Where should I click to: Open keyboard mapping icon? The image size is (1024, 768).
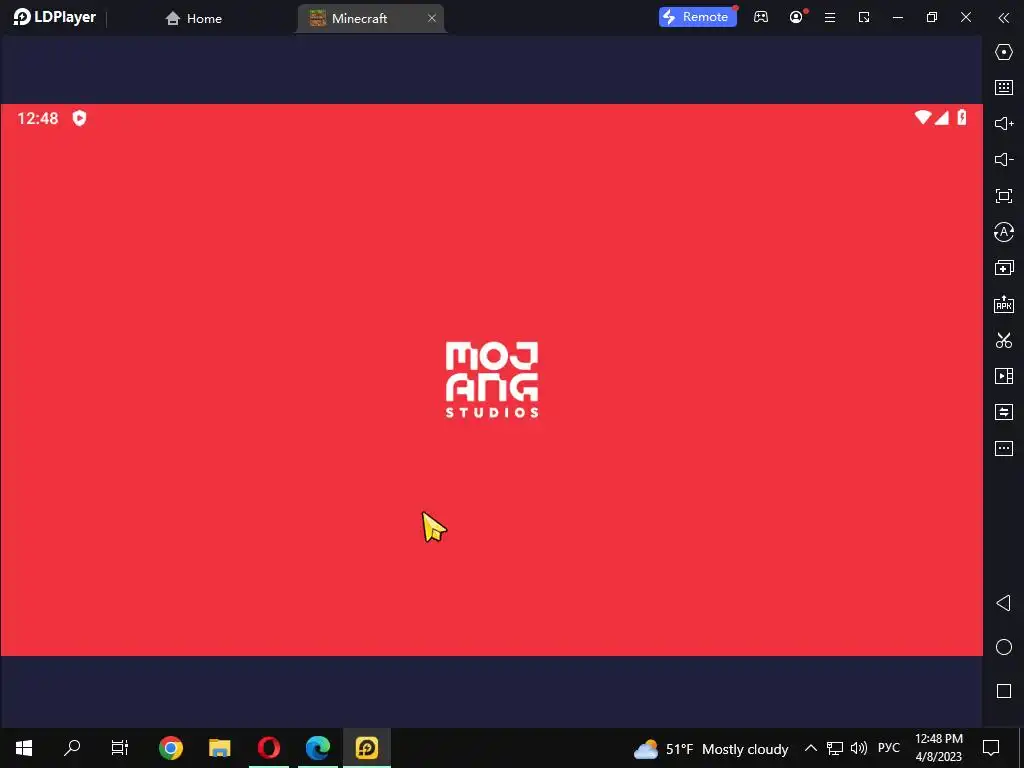coord(1004,88)
